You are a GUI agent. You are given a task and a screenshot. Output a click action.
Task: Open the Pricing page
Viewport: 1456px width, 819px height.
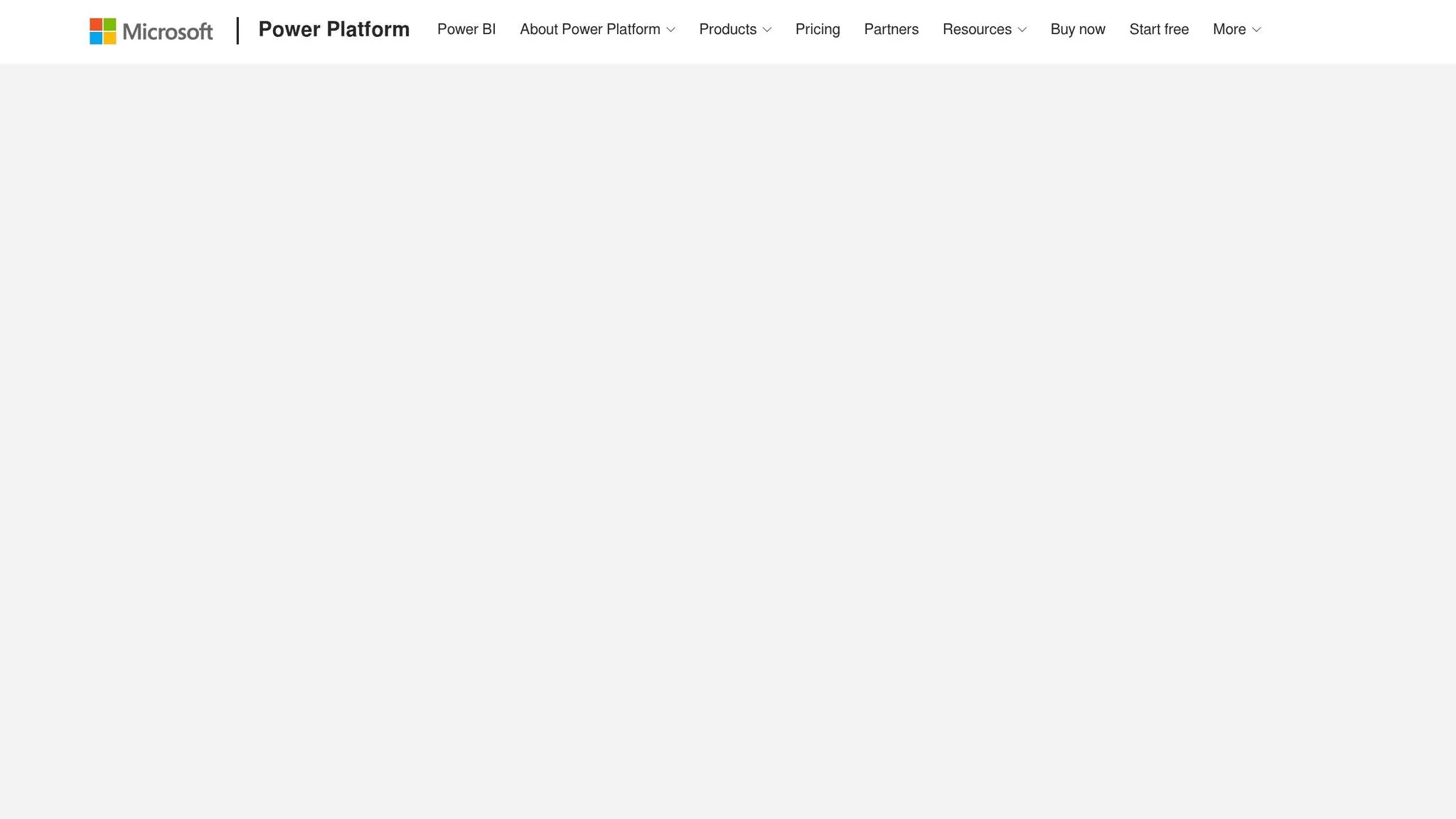(x=818, y=29)
